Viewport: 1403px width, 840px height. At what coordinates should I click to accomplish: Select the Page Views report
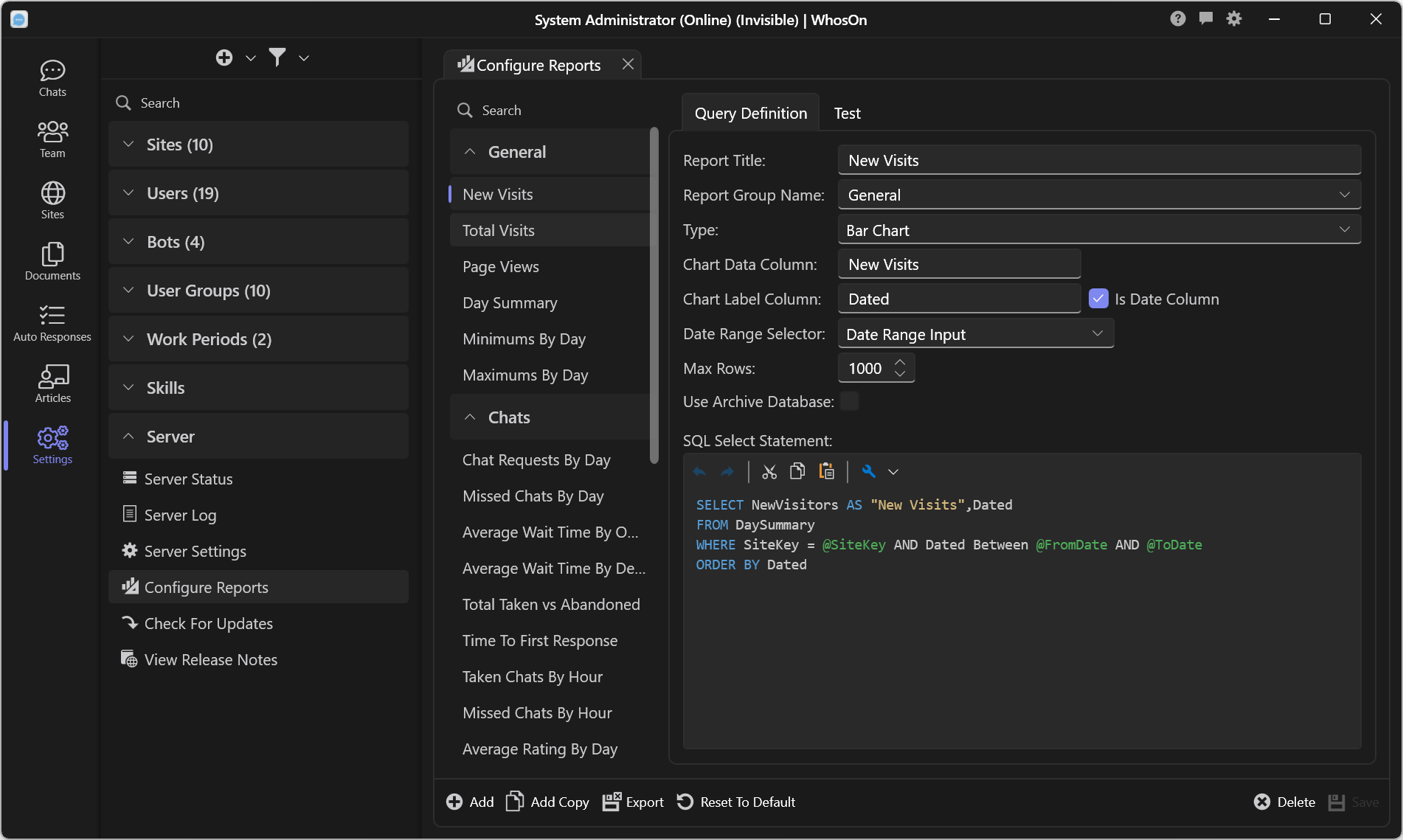(550, 266)
